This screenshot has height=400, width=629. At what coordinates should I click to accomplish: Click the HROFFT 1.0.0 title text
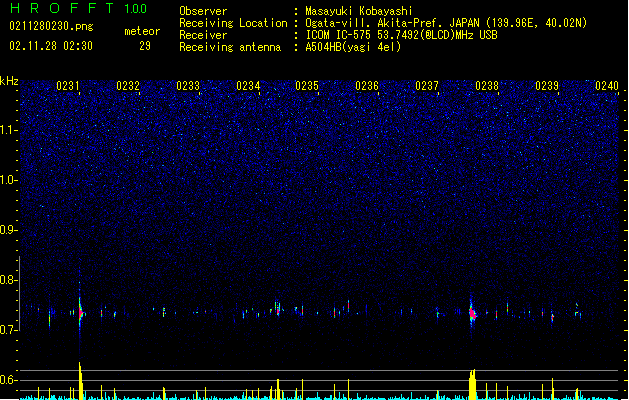pos(79,8)
